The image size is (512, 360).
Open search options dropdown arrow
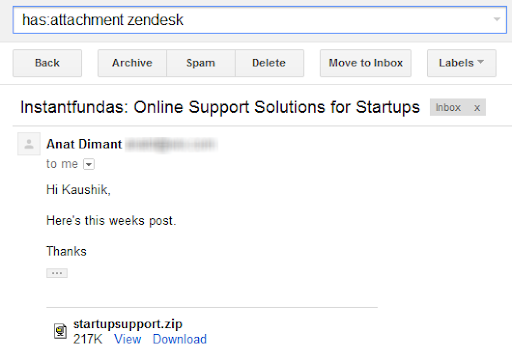pyautogui.click(x=497, y=19)
